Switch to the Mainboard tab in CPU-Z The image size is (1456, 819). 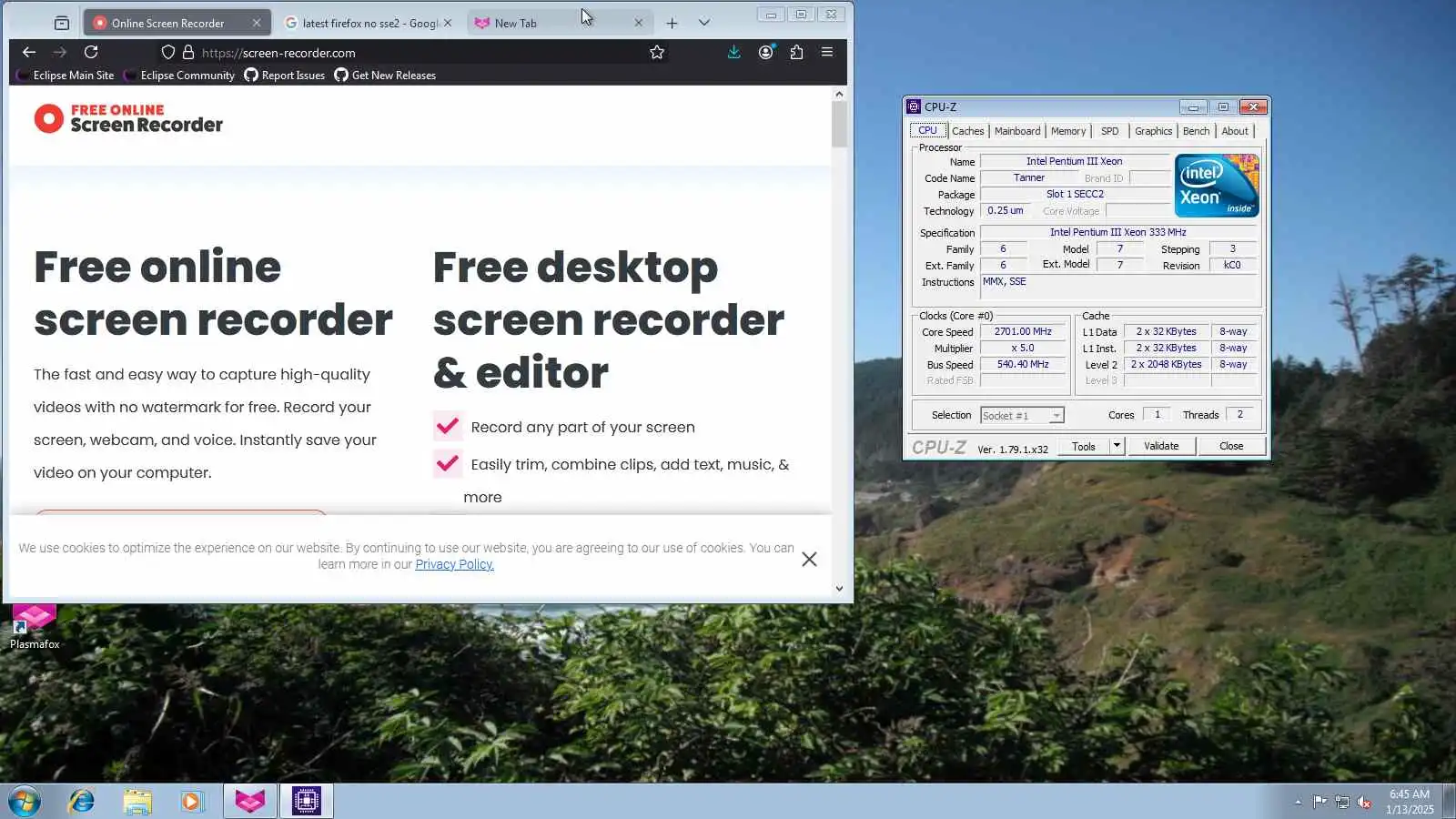coord(1017,131)
